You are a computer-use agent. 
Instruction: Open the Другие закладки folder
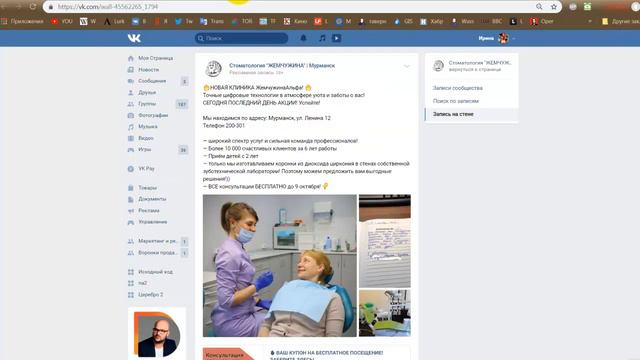point(620,21)
